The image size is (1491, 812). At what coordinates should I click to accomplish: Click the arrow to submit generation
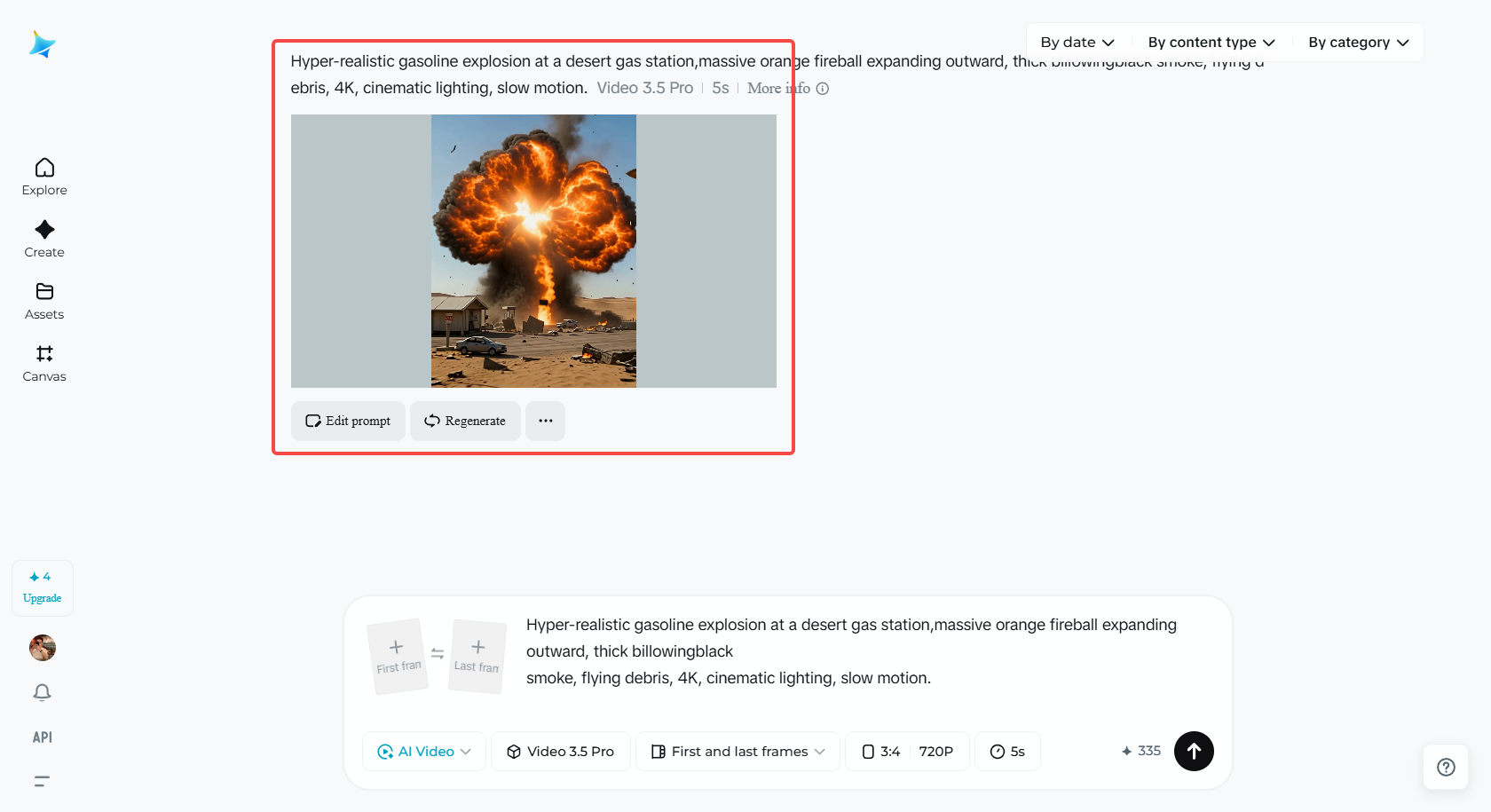[x=1194, y=751]
